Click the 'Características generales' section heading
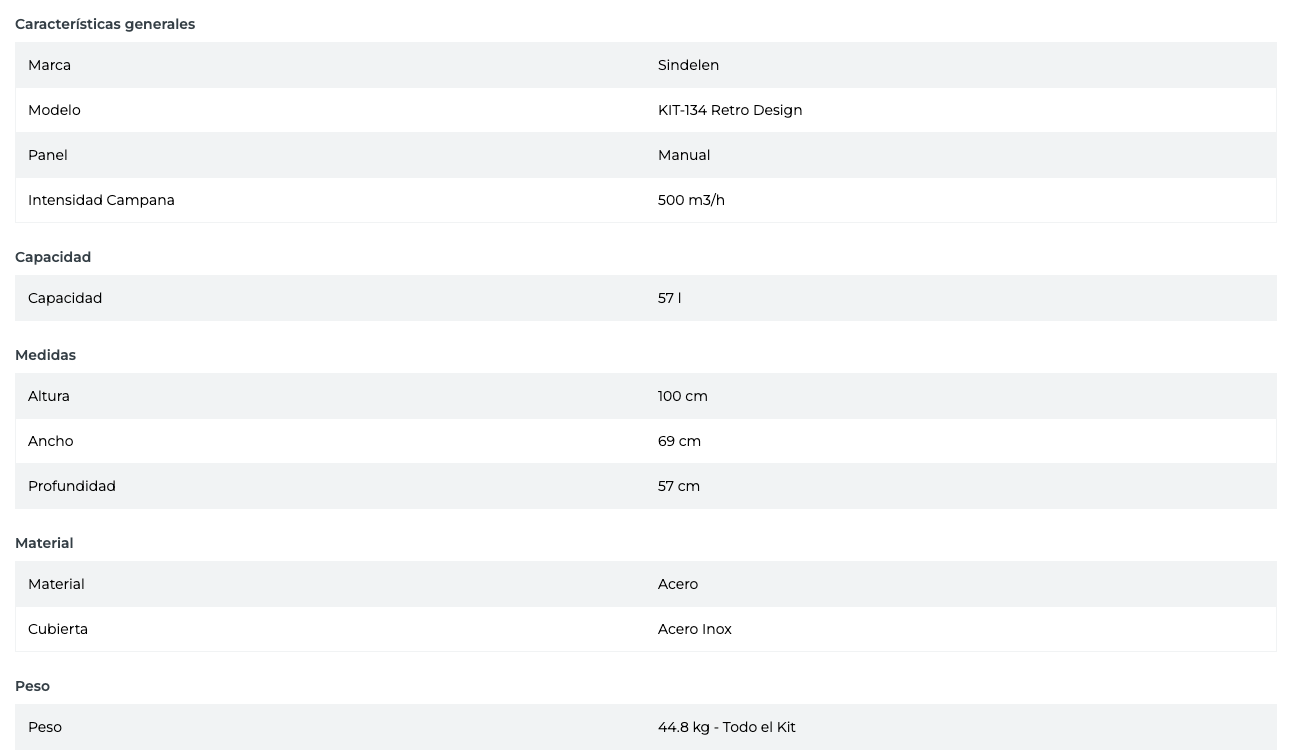The width and height of the screenshot is (1298, 753). pos(105,24)
